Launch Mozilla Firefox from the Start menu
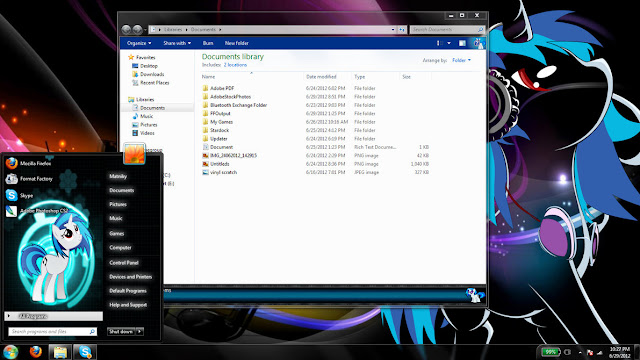Image resolution: width=640 pixels, height=360 pixels. pyautogui.click(x=29, y=163)
